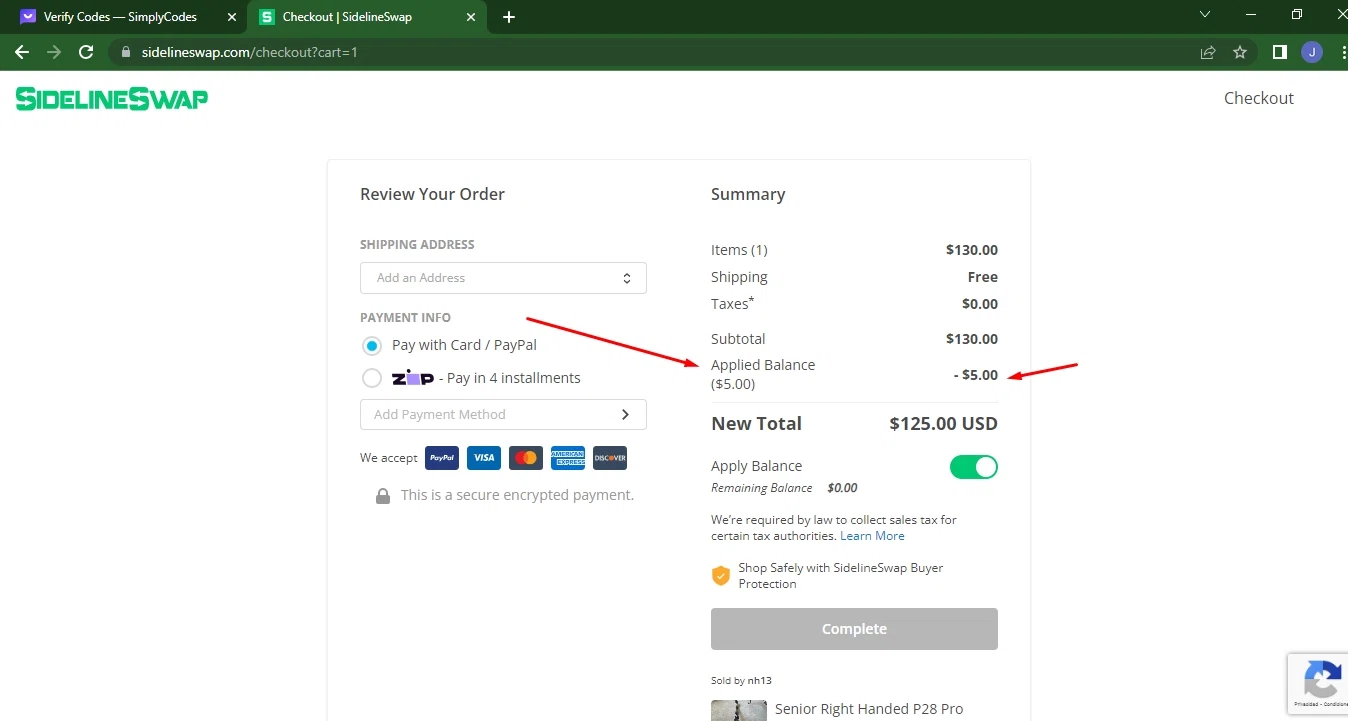Open seller nh13 profile link
The height and width of the screenshot is (721, 1348).
tap(759, 680)
